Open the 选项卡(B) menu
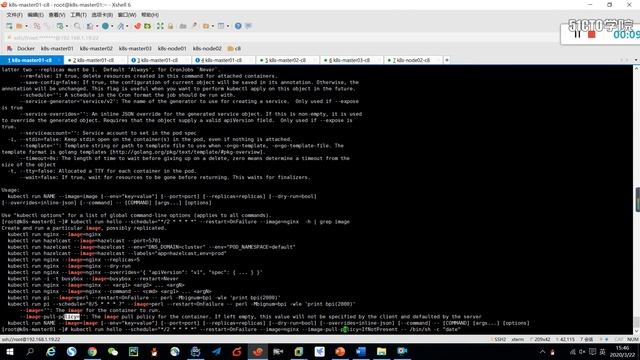This screenshot has width=640, height=360. click(x=102, y=15)
